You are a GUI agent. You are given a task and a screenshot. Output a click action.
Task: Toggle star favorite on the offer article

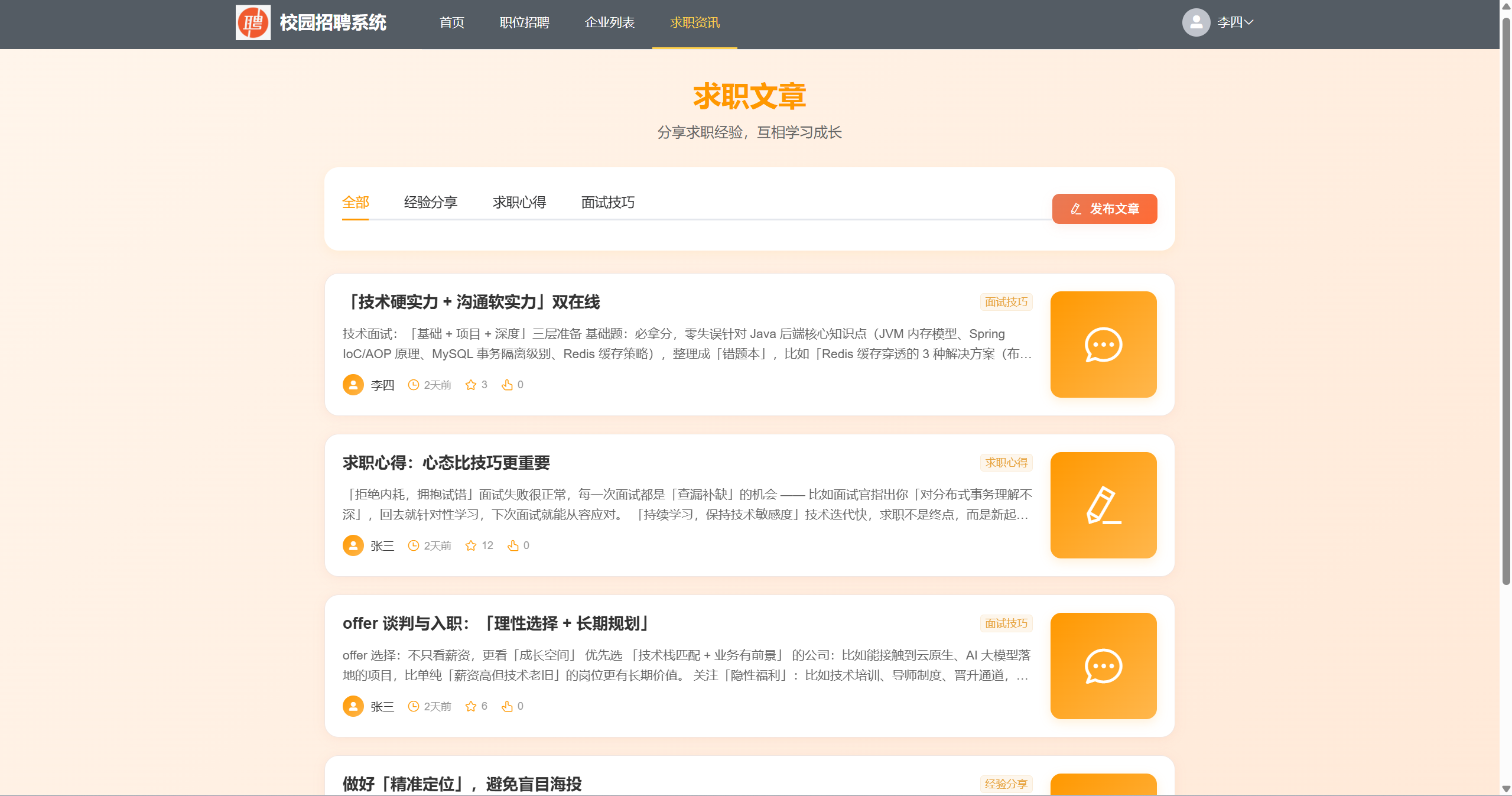pos(471,706)
